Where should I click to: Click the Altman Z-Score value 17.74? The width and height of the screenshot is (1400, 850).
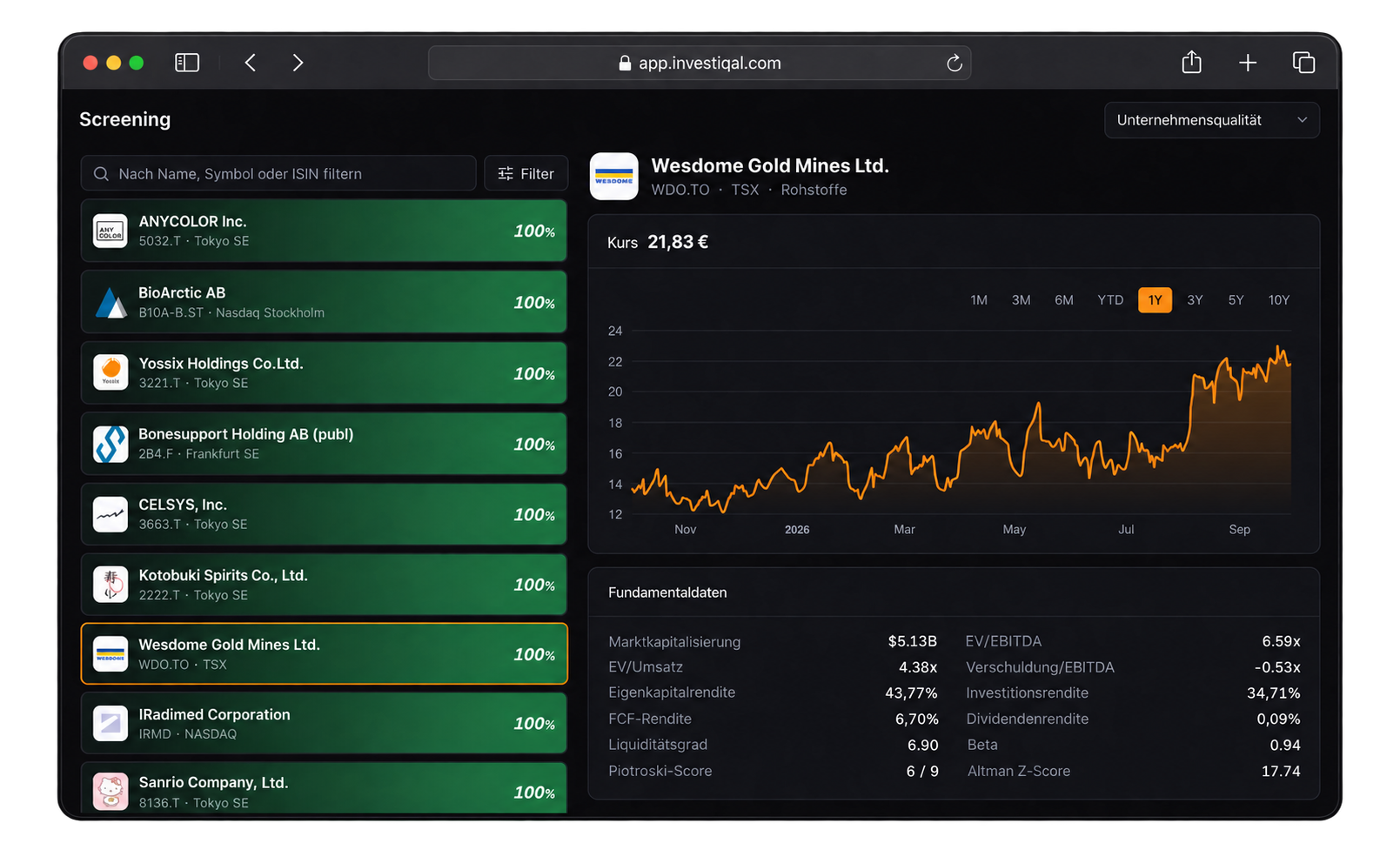1281,771
